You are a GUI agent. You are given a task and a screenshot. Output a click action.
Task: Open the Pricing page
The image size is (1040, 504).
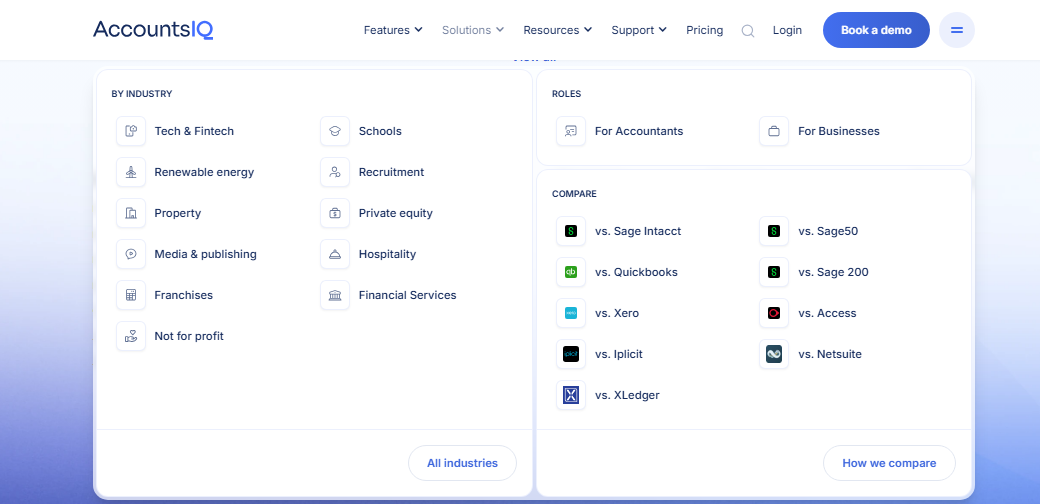pyautogui.click(x=704, y=30)
